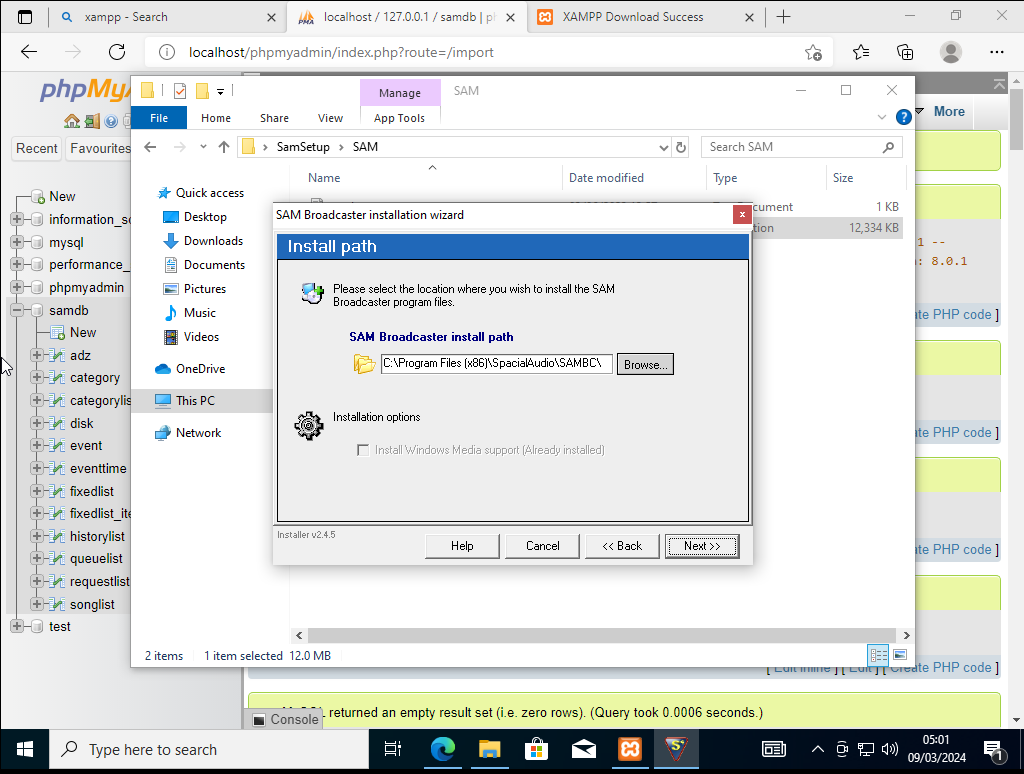Click the SAM Broadcaster installer taskbar icon
Screen dimensions: 1024x774
pos(679,749)
